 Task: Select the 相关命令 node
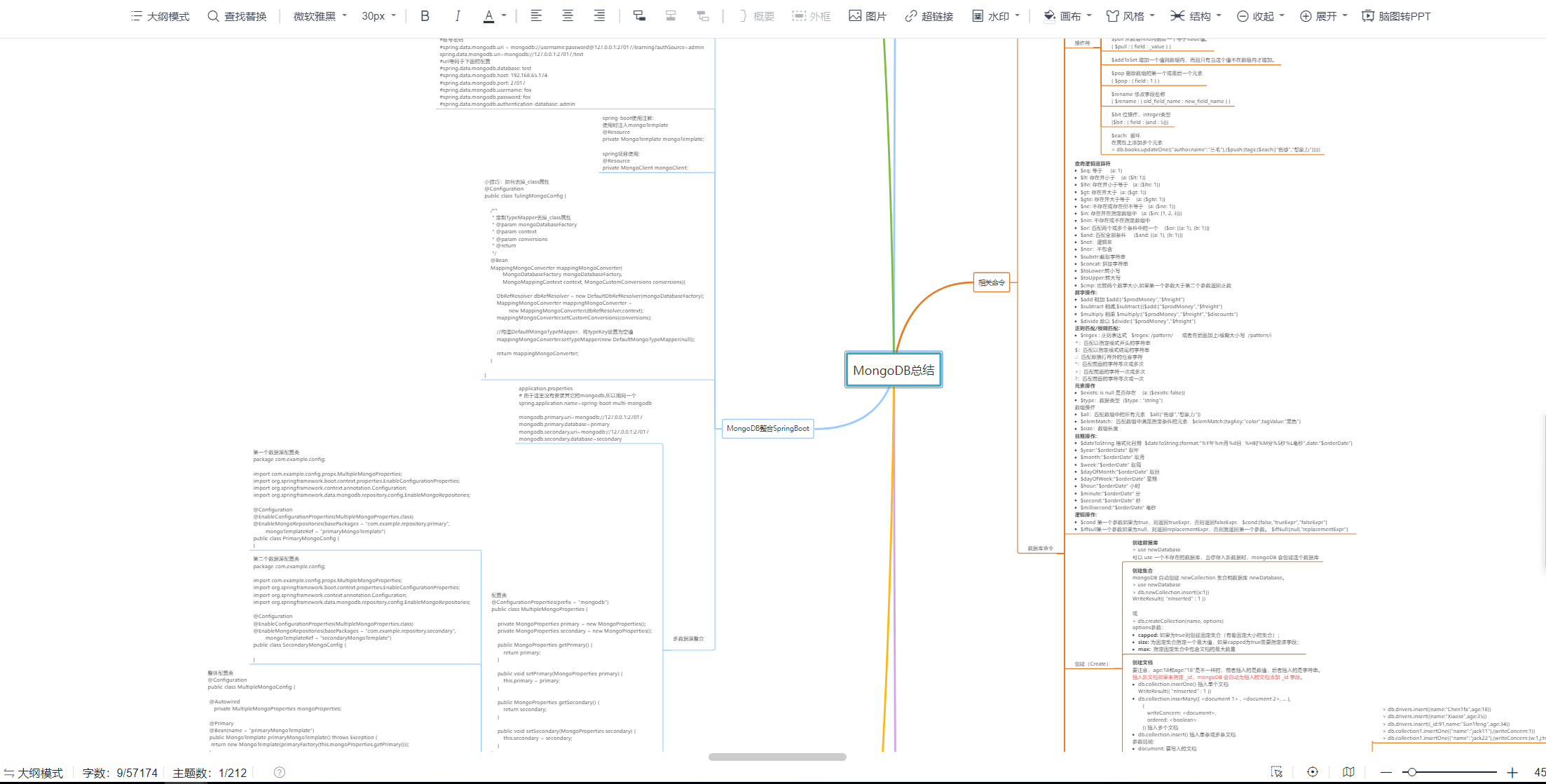point(992,282)
